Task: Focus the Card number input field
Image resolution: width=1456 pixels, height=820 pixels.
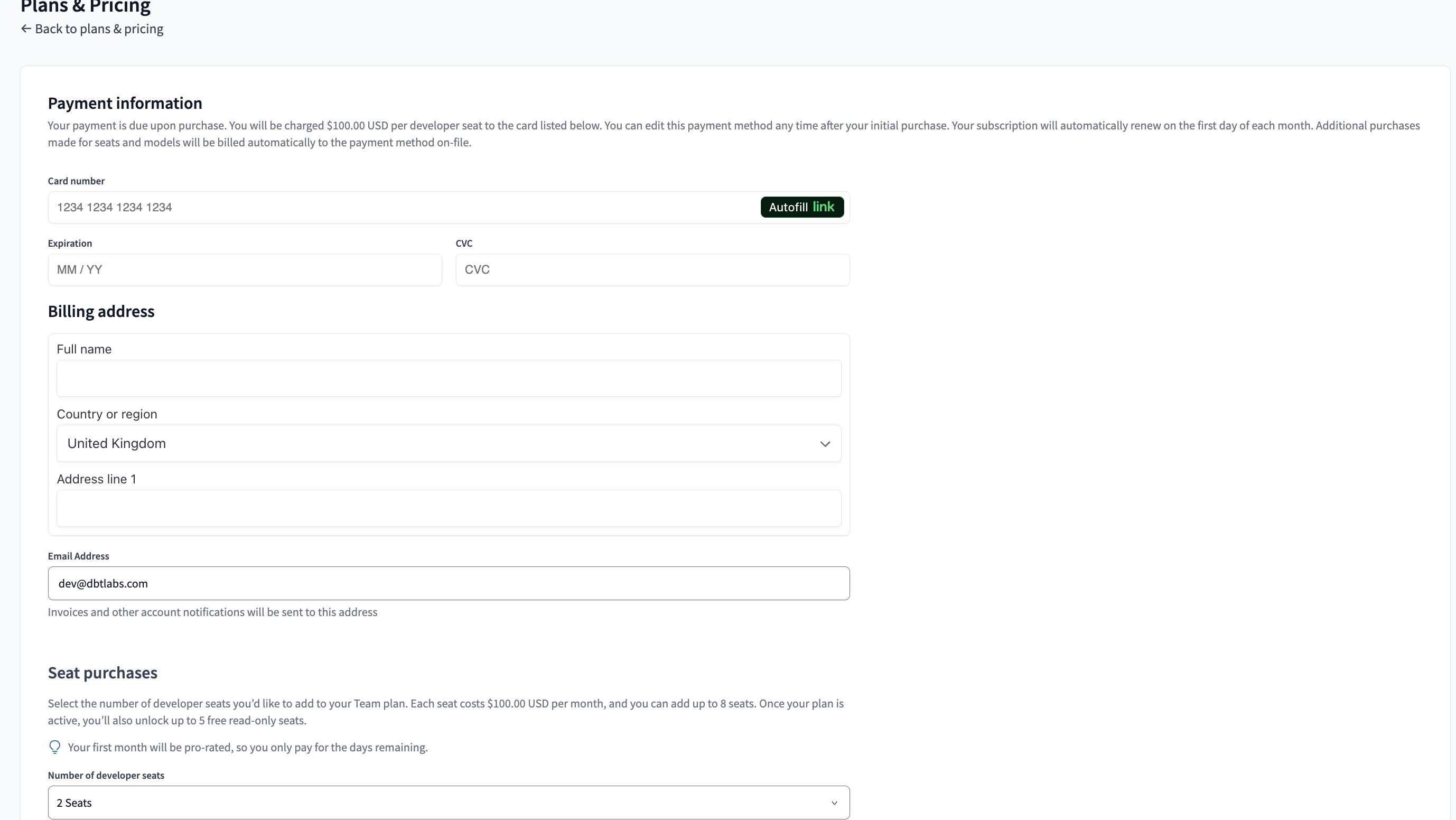Action: (x=396, y=208)
